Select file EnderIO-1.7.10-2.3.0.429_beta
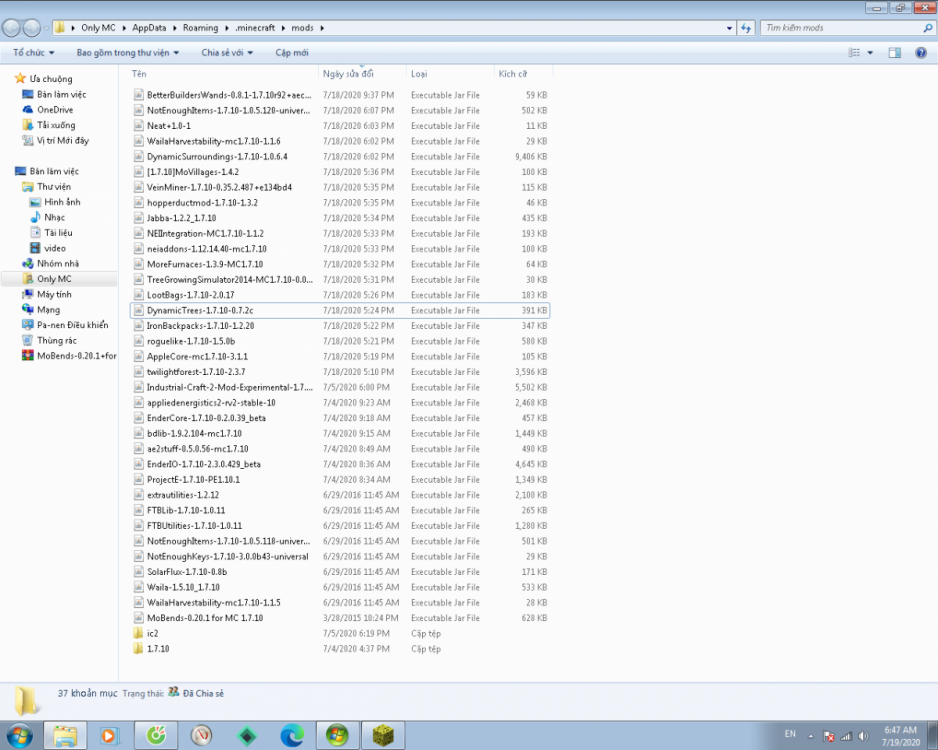 coord(339,464)
